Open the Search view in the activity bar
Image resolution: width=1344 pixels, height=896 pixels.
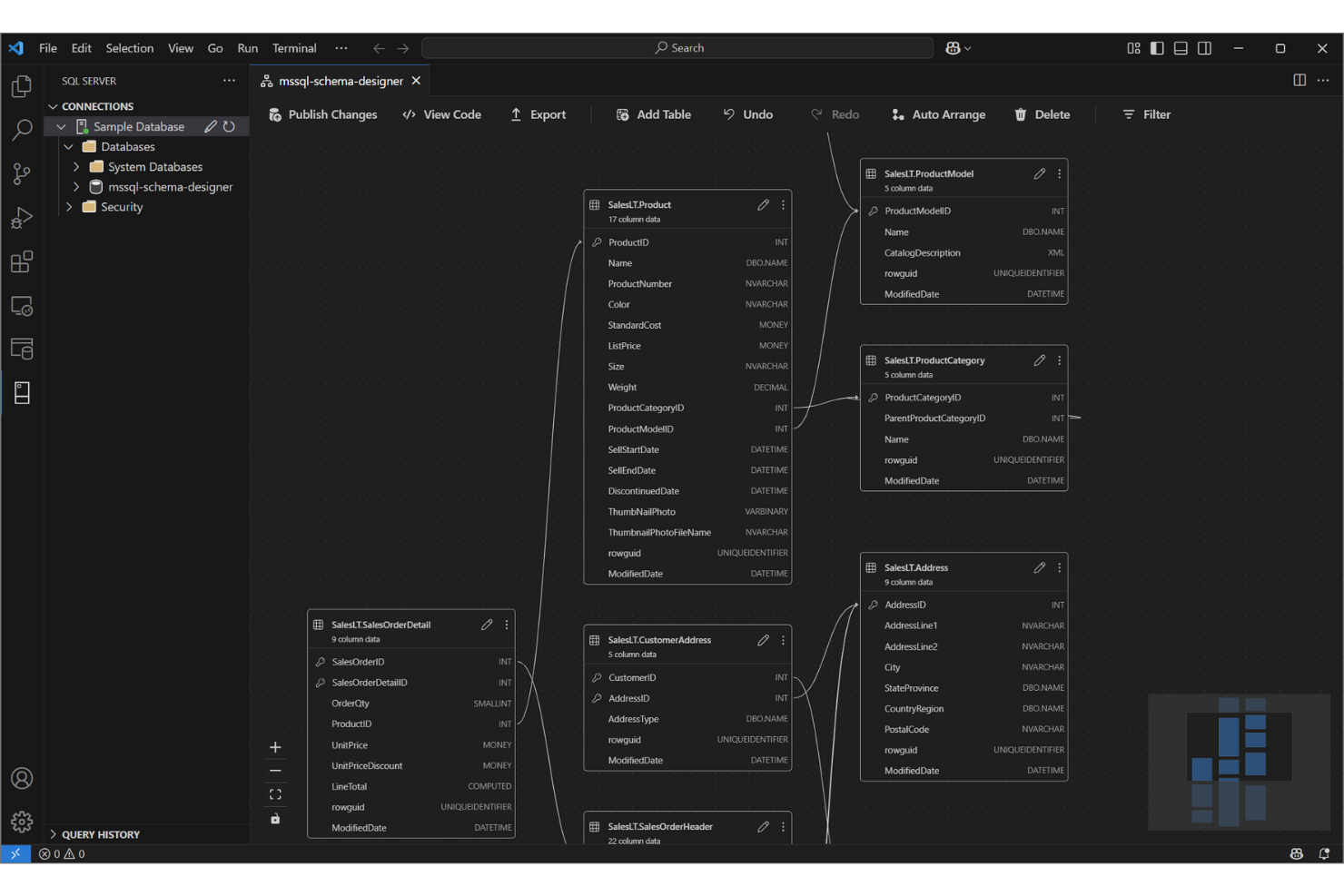tap(22, 131)
